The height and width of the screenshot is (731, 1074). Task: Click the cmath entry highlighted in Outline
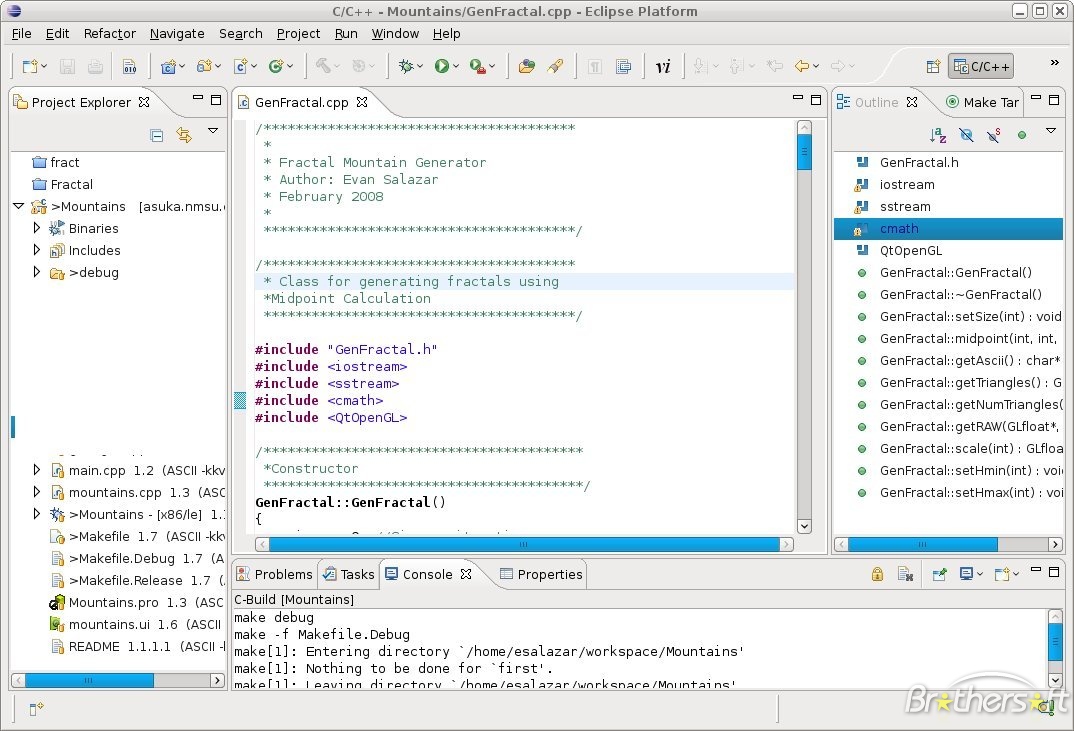click(899, 228)
